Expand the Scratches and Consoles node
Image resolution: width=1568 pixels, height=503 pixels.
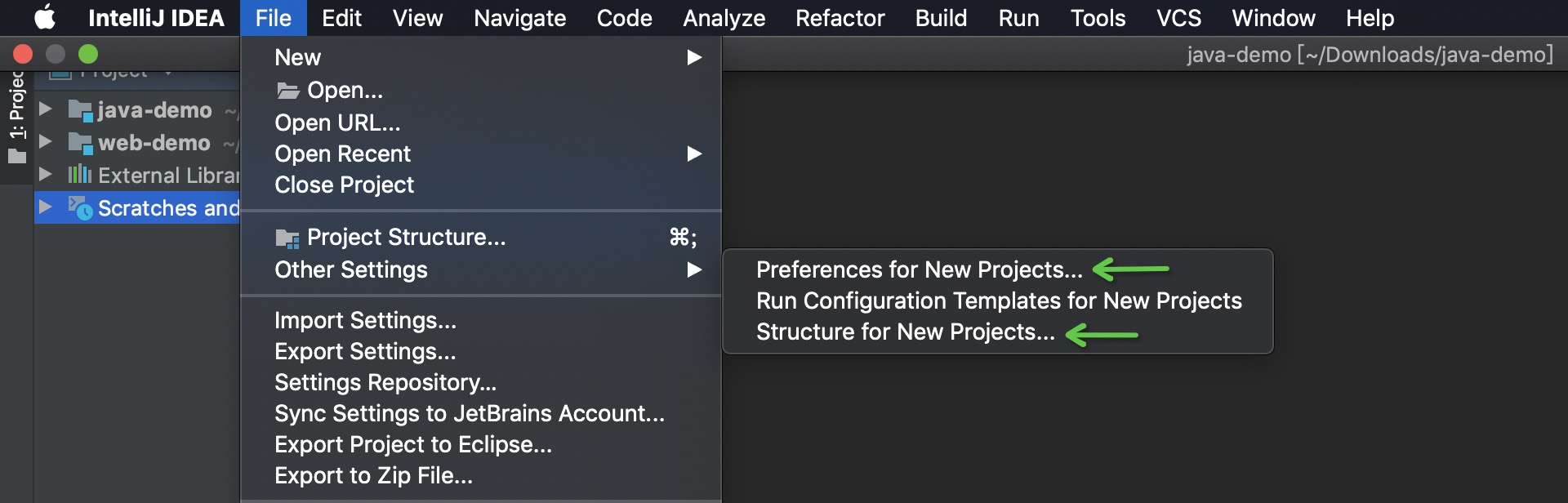click(46, 207)
